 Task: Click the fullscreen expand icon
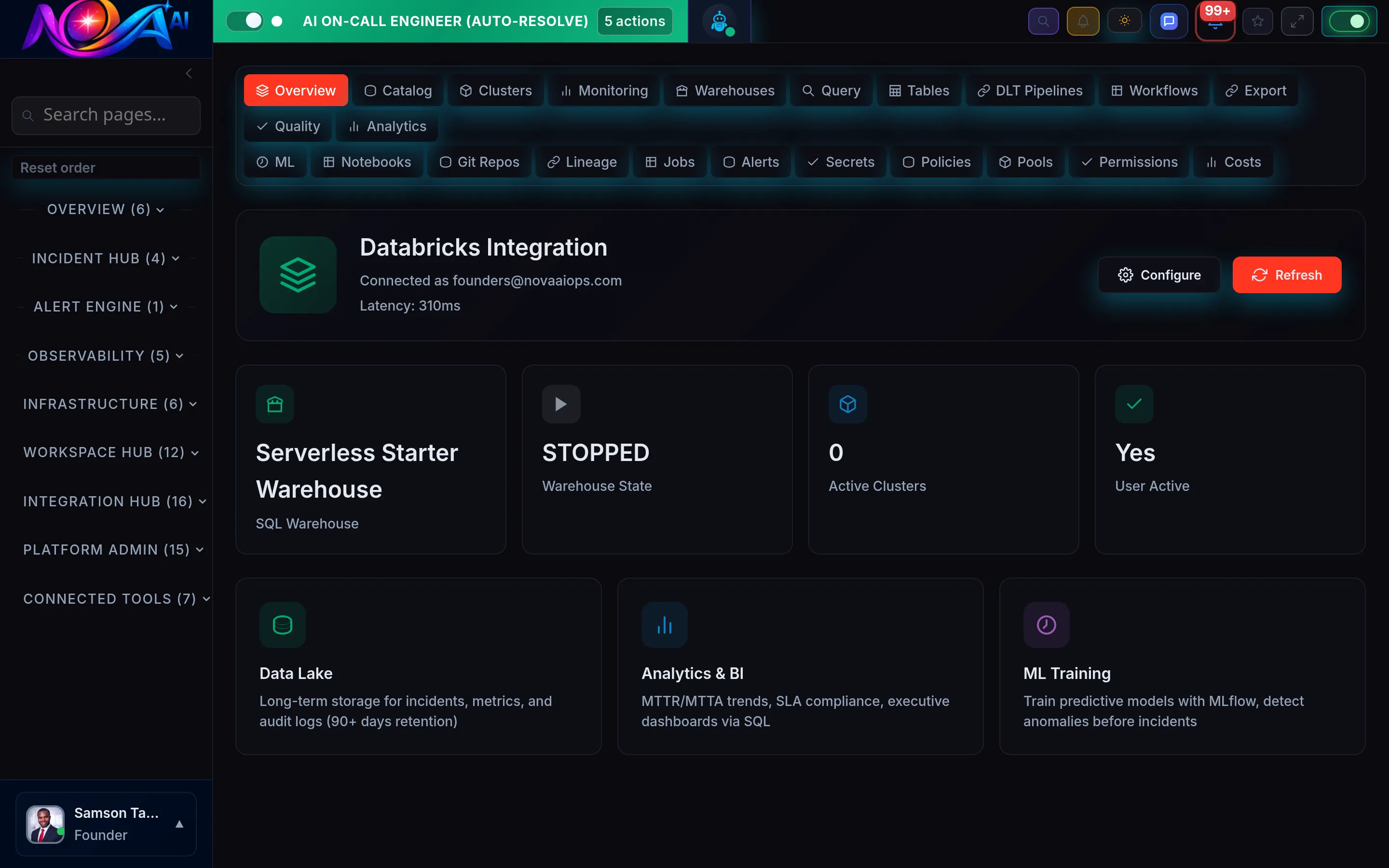click(1298, 21)
